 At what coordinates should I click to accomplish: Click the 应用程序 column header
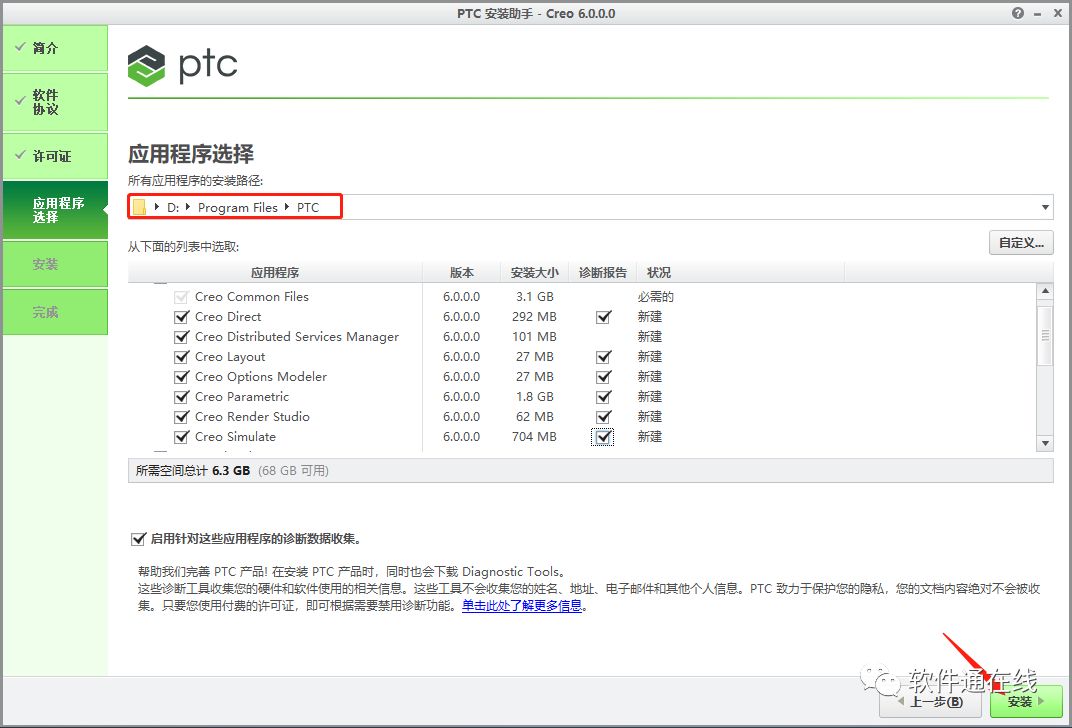275,273
